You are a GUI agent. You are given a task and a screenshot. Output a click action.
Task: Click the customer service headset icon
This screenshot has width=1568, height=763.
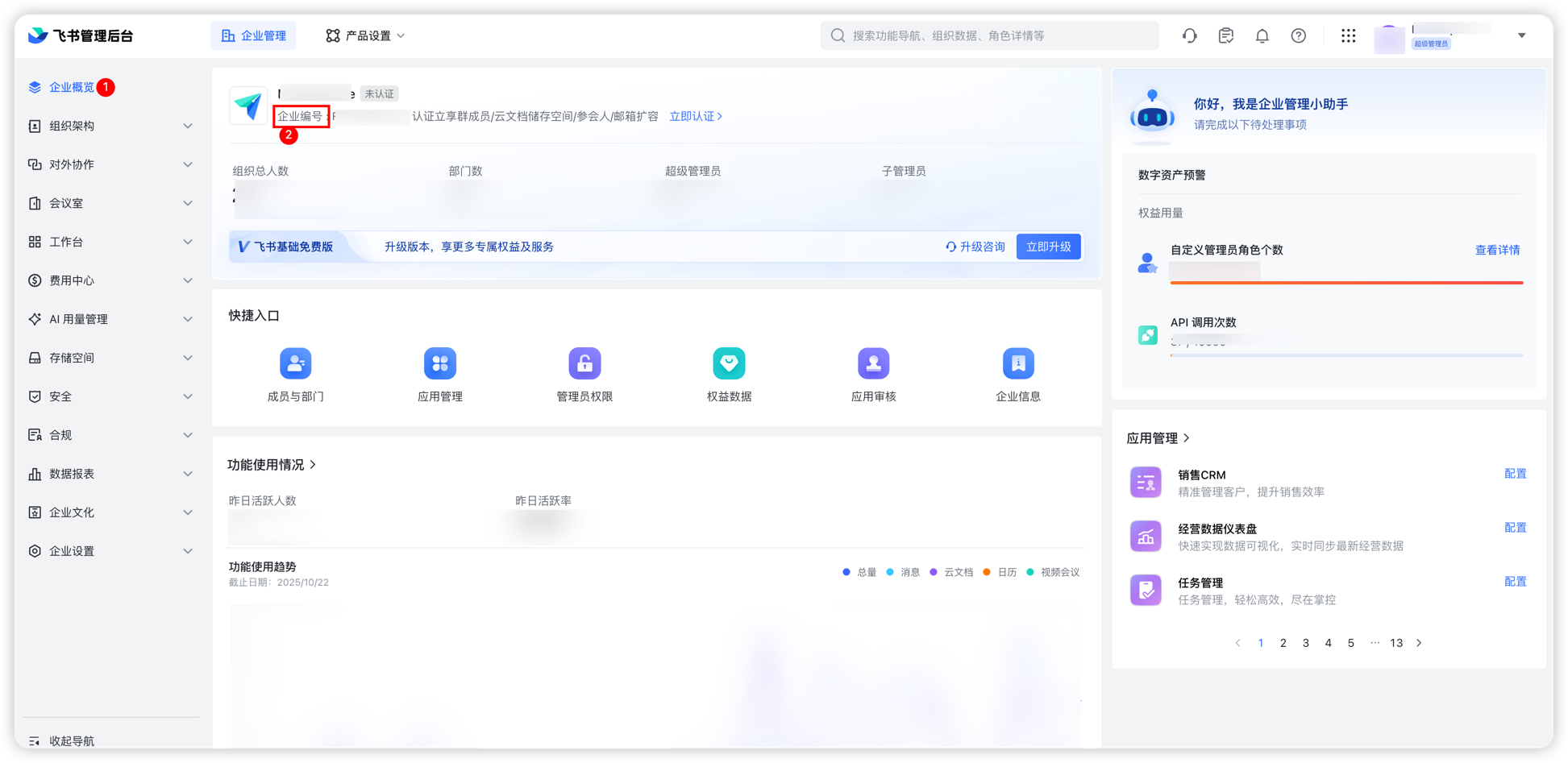tap(1190, 35)
